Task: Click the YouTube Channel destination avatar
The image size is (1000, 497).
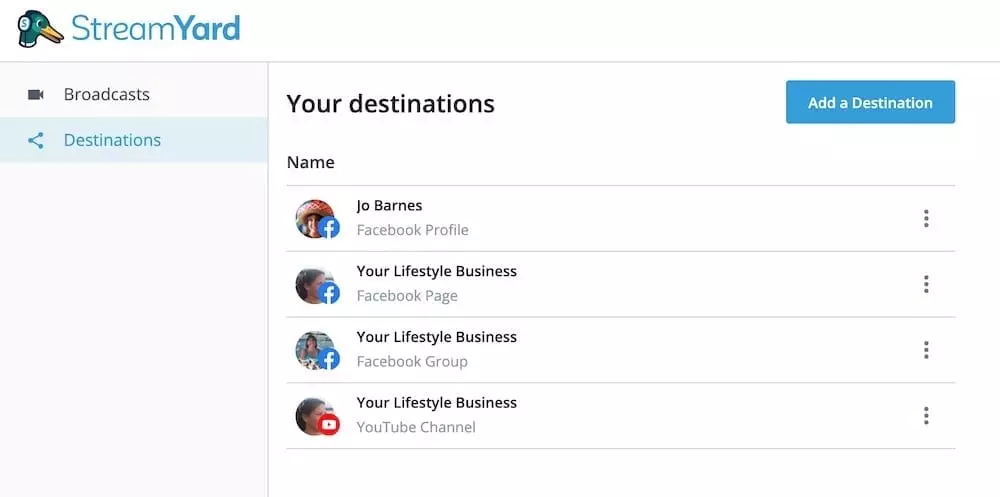Action: click(x=316, y=416)
